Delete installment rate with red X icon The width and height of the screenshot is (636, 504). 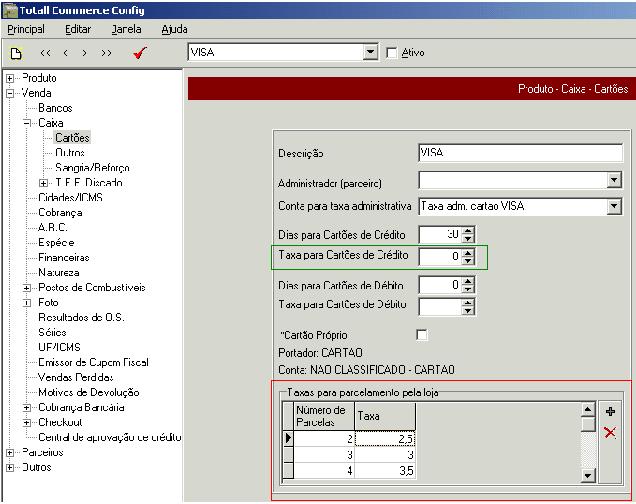click(x=610, y=433)
